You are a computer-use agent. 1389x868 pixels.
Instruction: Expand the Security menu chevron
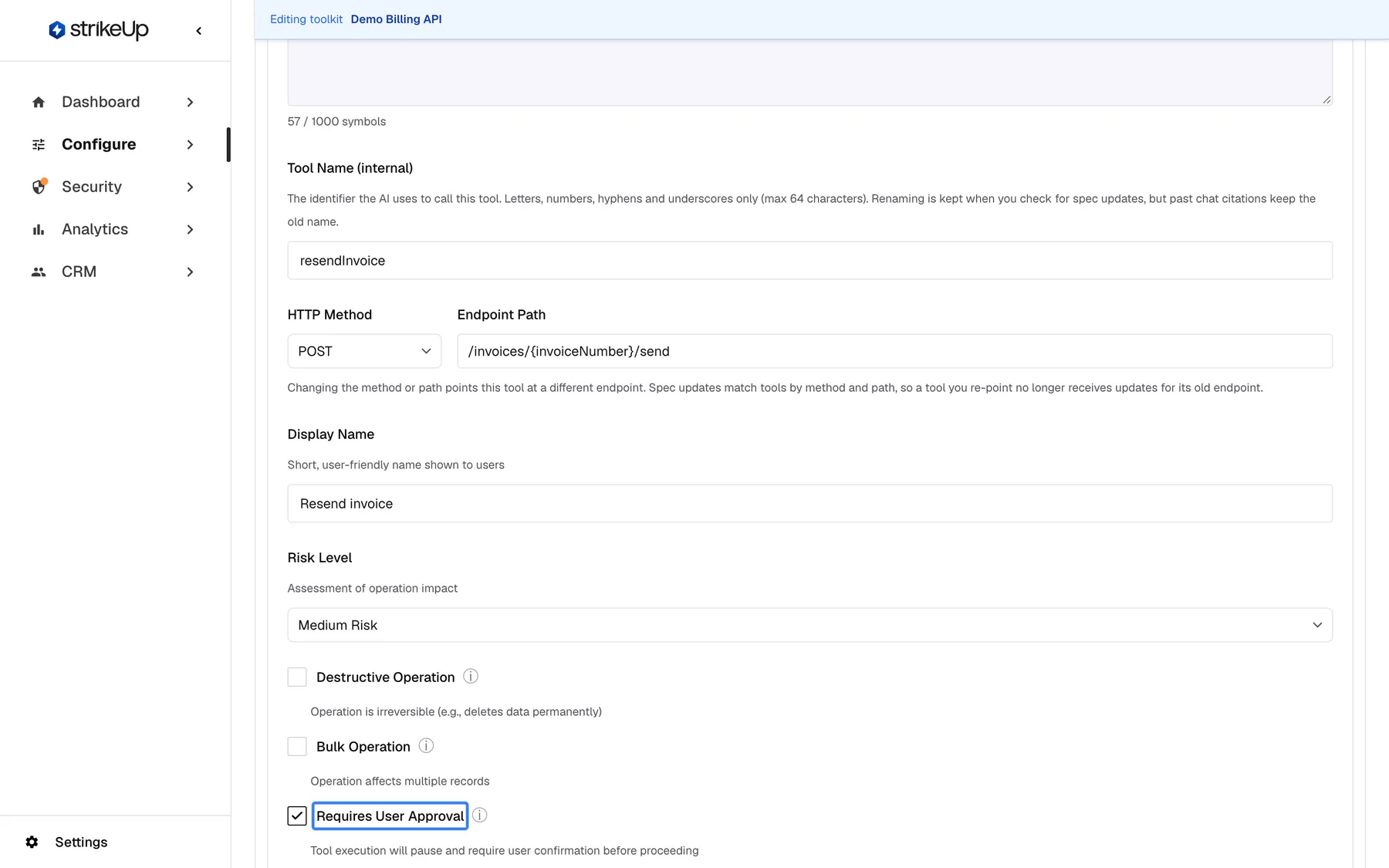[x=190, y=187]
